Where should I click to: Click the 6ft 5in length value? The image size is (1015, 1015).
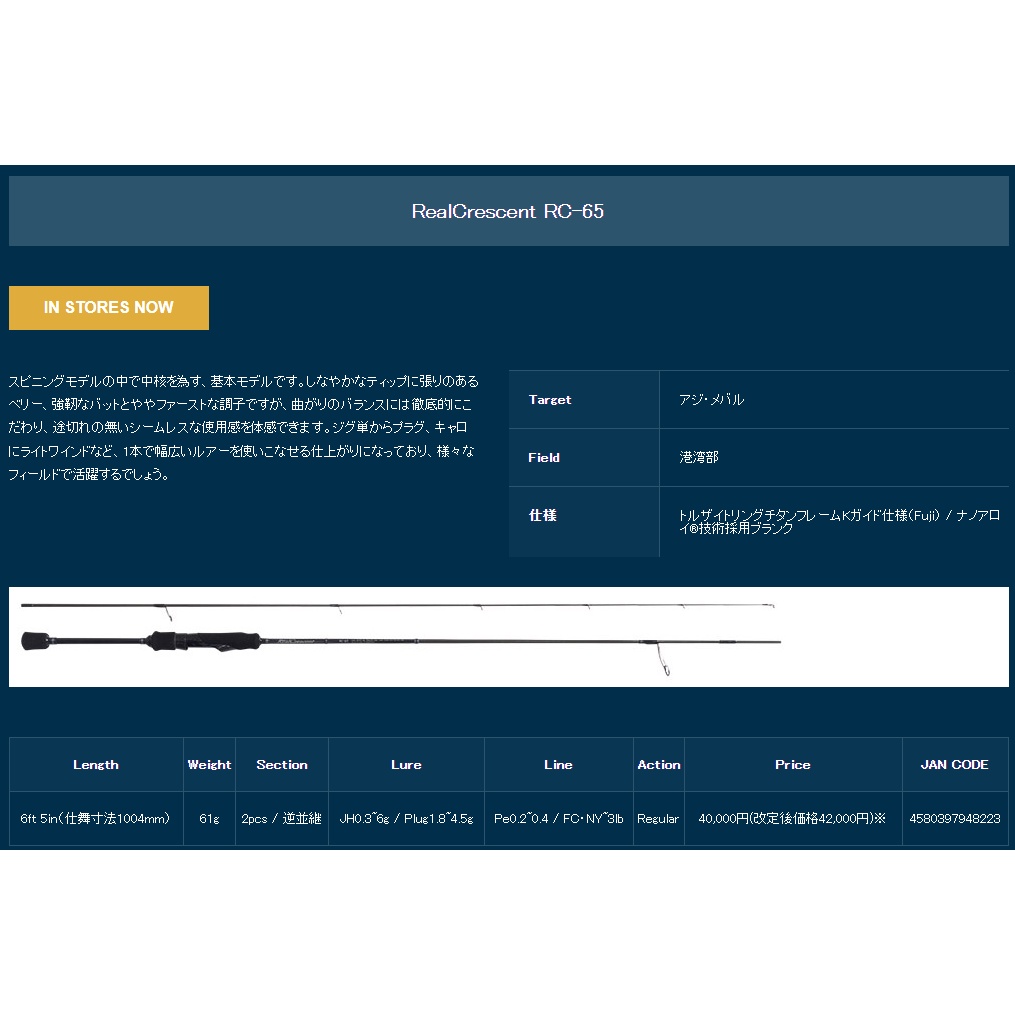(95, 818)
